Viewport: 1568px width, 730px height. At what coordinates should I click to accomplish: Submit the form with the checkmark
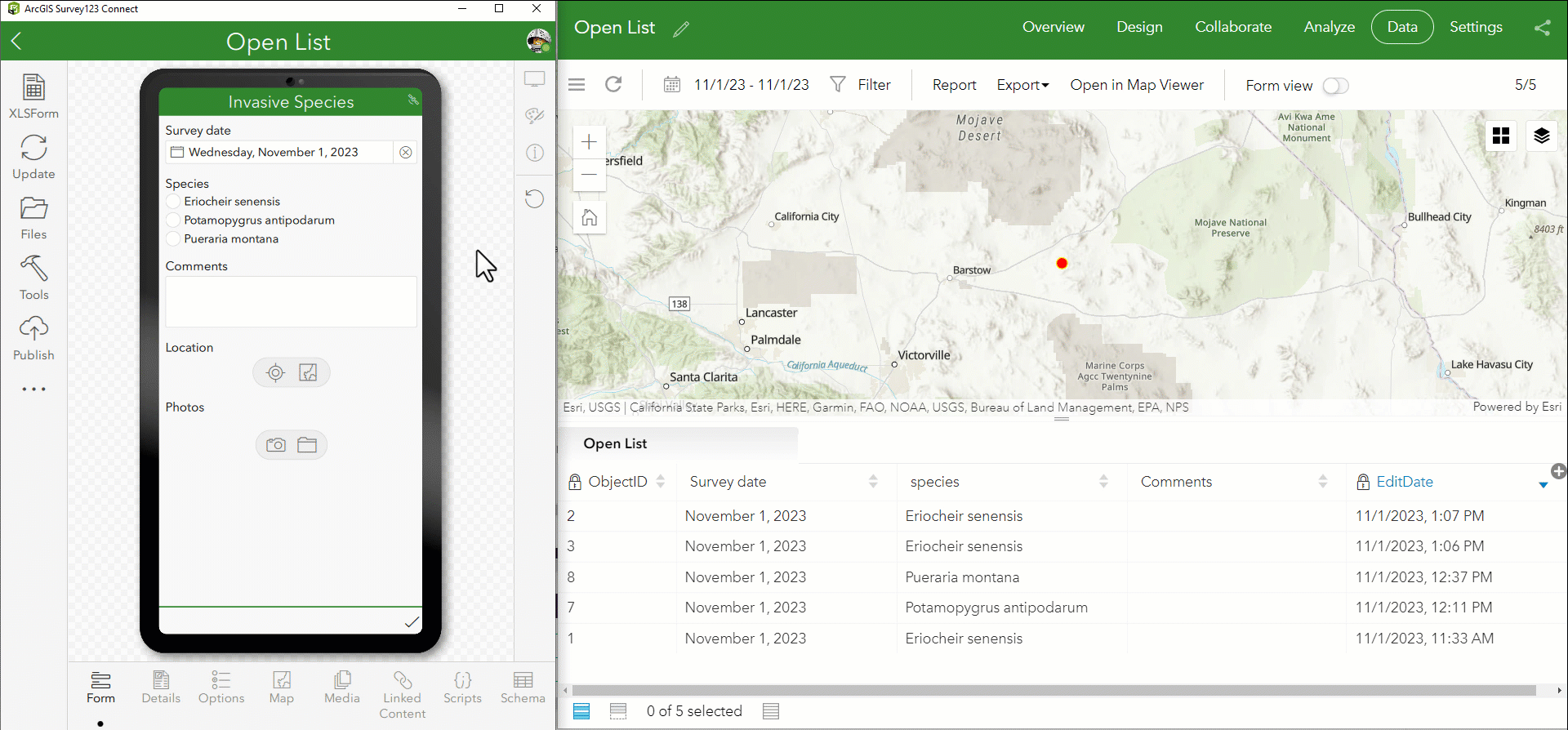click(412, 621)
